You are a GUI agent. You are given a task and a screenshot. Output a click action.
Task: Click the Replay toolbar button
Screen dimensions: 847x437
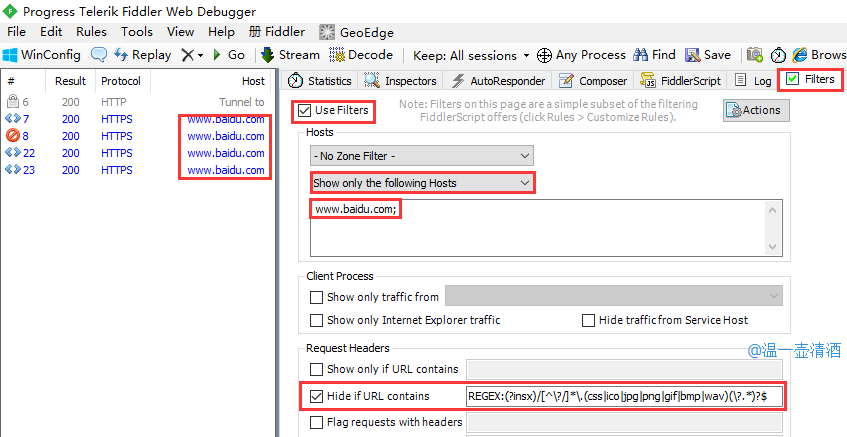142,55
